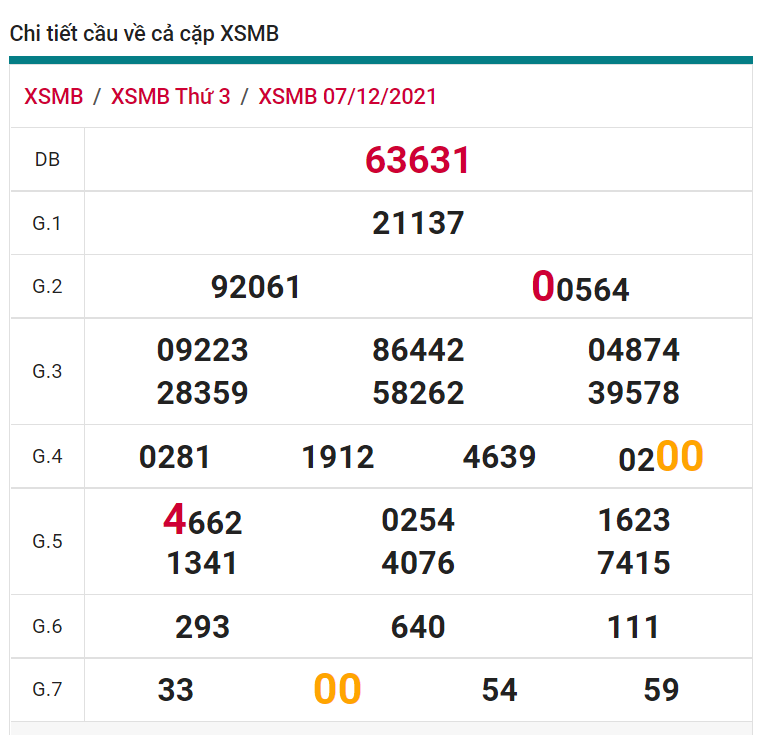The image size is (761, 735).
Task: Click G.2 number 00564 with red zero
Action: tap(580, 288)
